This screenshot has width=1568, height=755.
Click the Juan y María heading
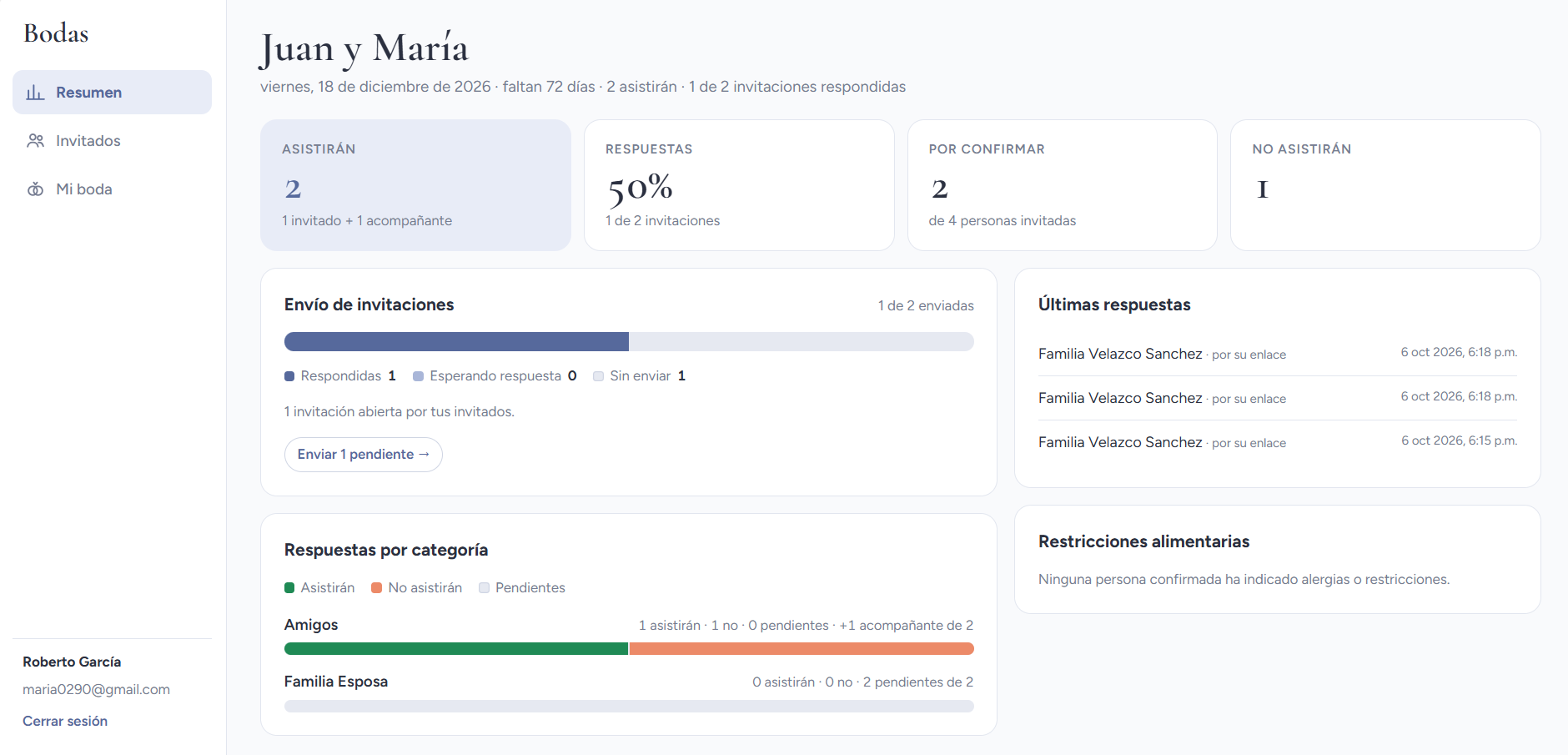[x=364, y=48]
